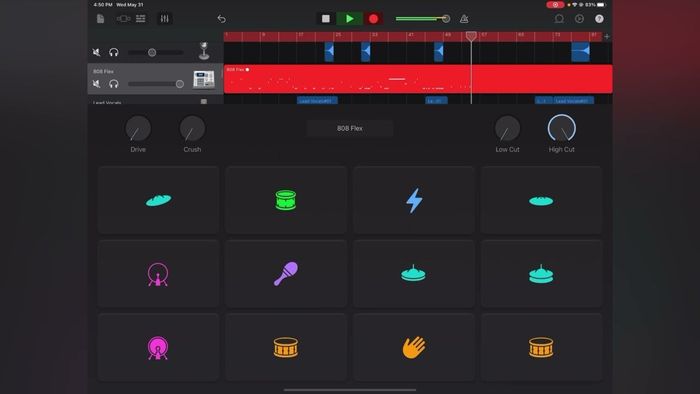Tap the hi-hat pad beside the maraca

(x=414, y=274)
